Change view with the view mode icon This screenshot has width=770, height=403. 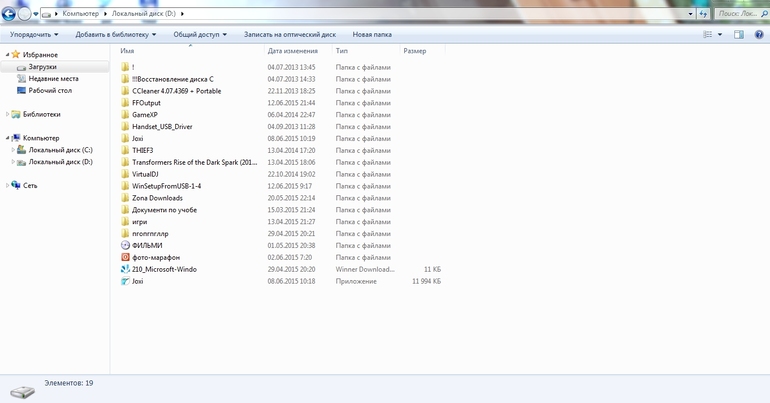tap(708, 34)
